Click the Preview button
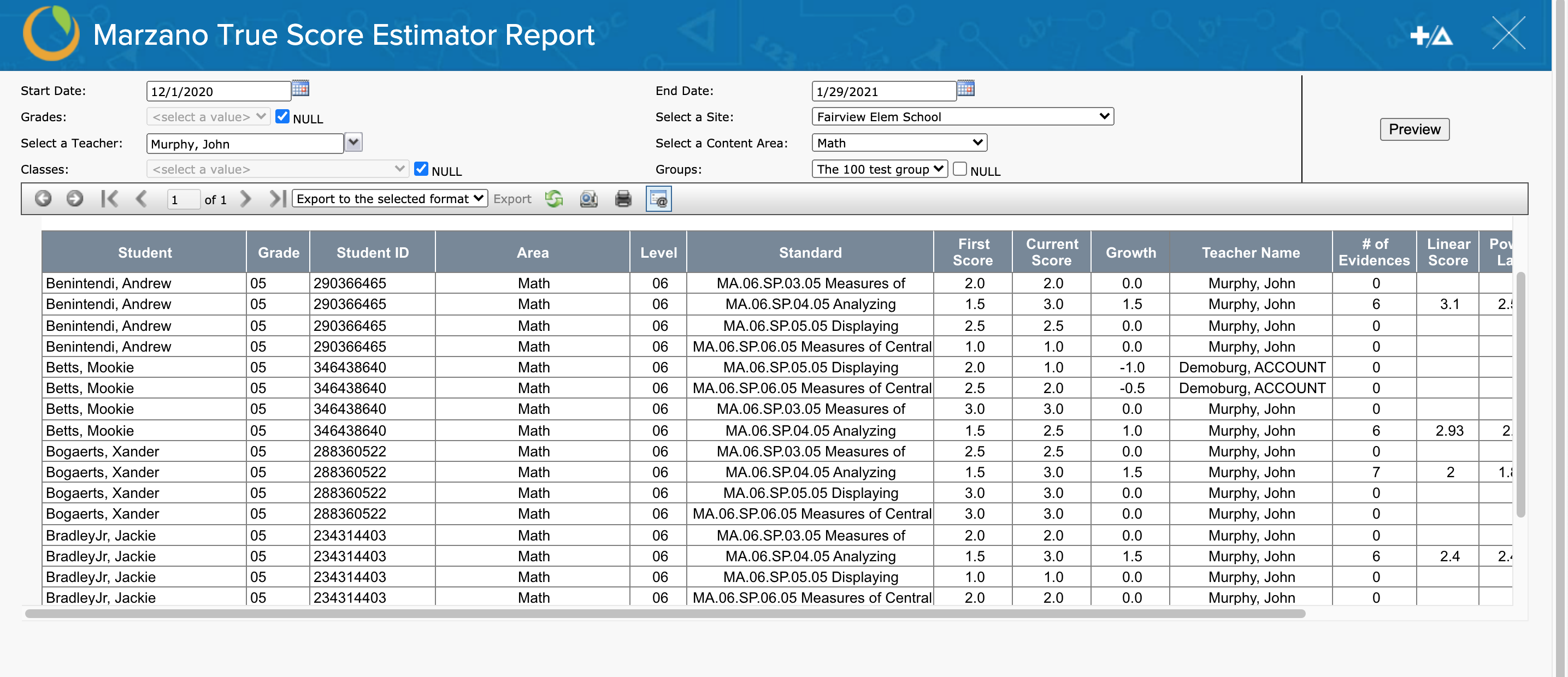 pos(1414,129)
